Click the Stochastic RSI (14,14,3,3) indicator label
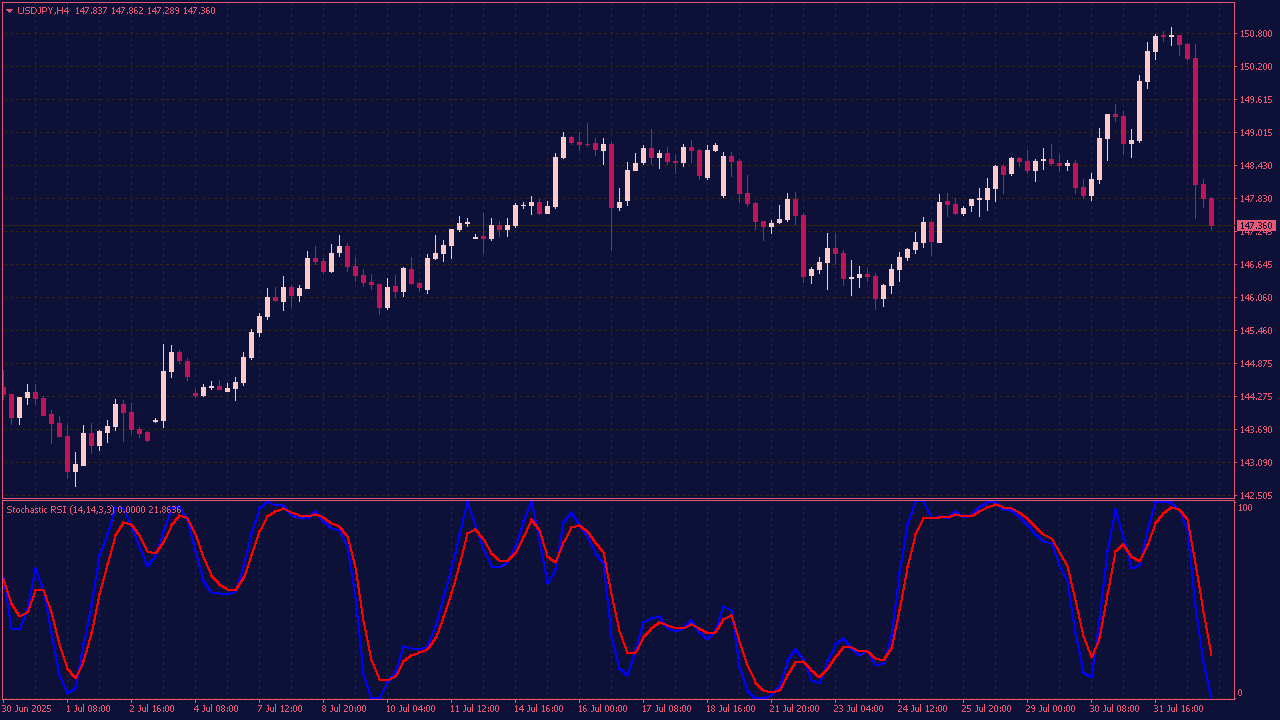This screenshot has height=720, width=1280. (x=60, y=509)
